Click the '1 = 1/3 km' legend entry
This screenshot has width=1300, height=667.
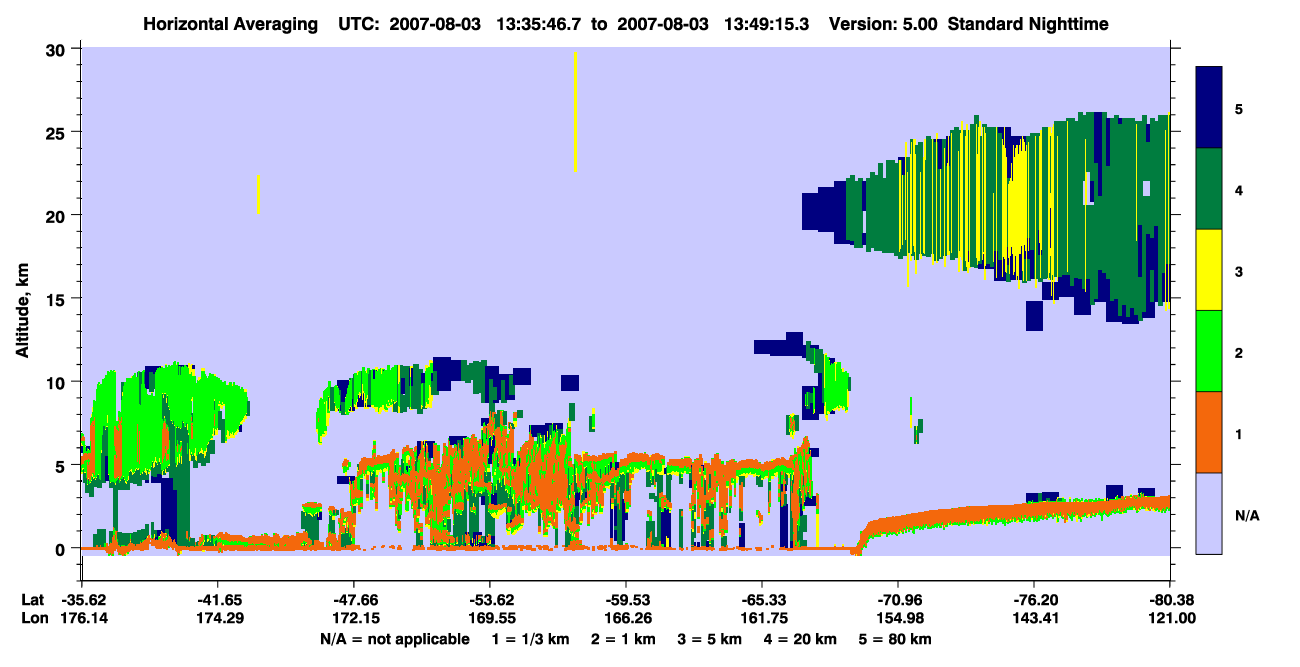click(x=529, y=639)
